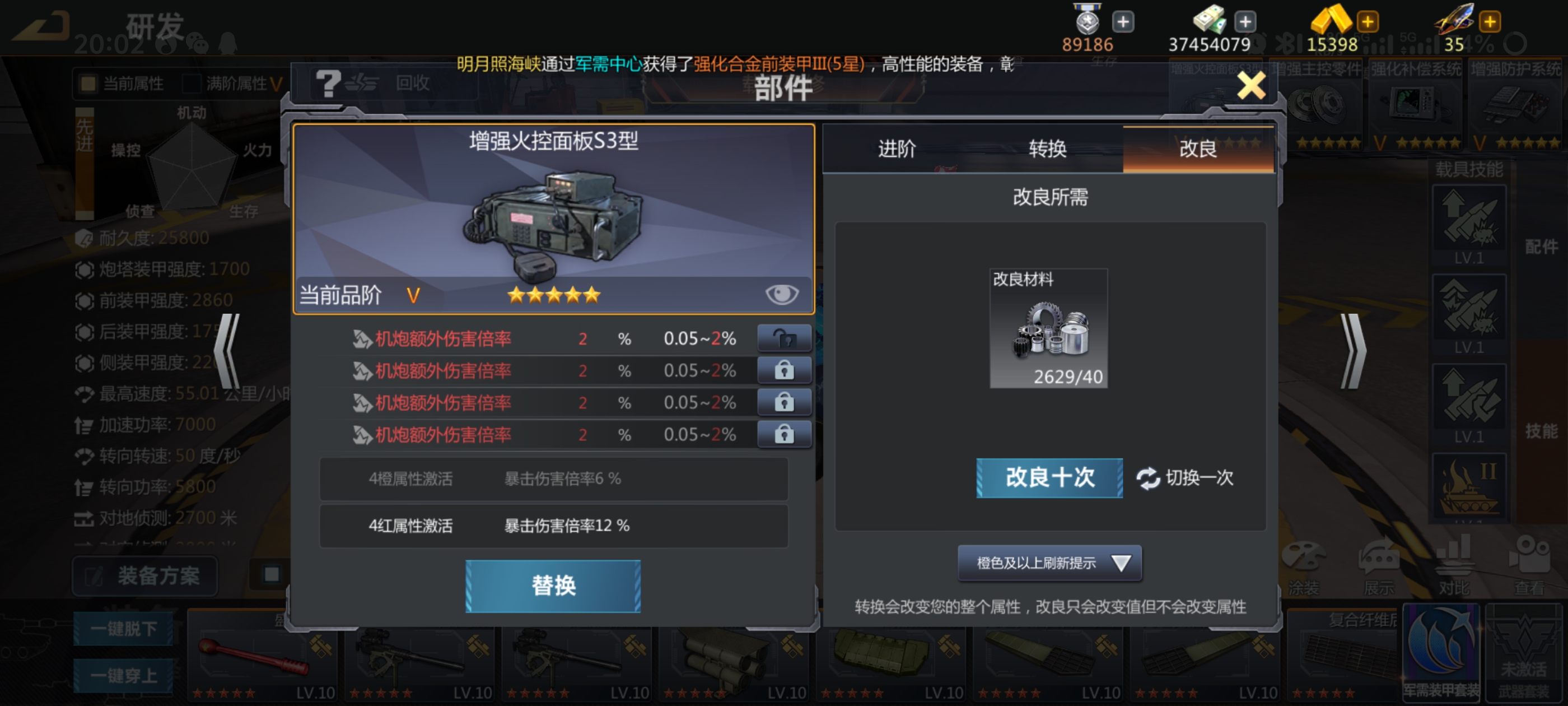Toggle the second attribute lock
The height and width of the screenshot is (706, 1568).
784,370
